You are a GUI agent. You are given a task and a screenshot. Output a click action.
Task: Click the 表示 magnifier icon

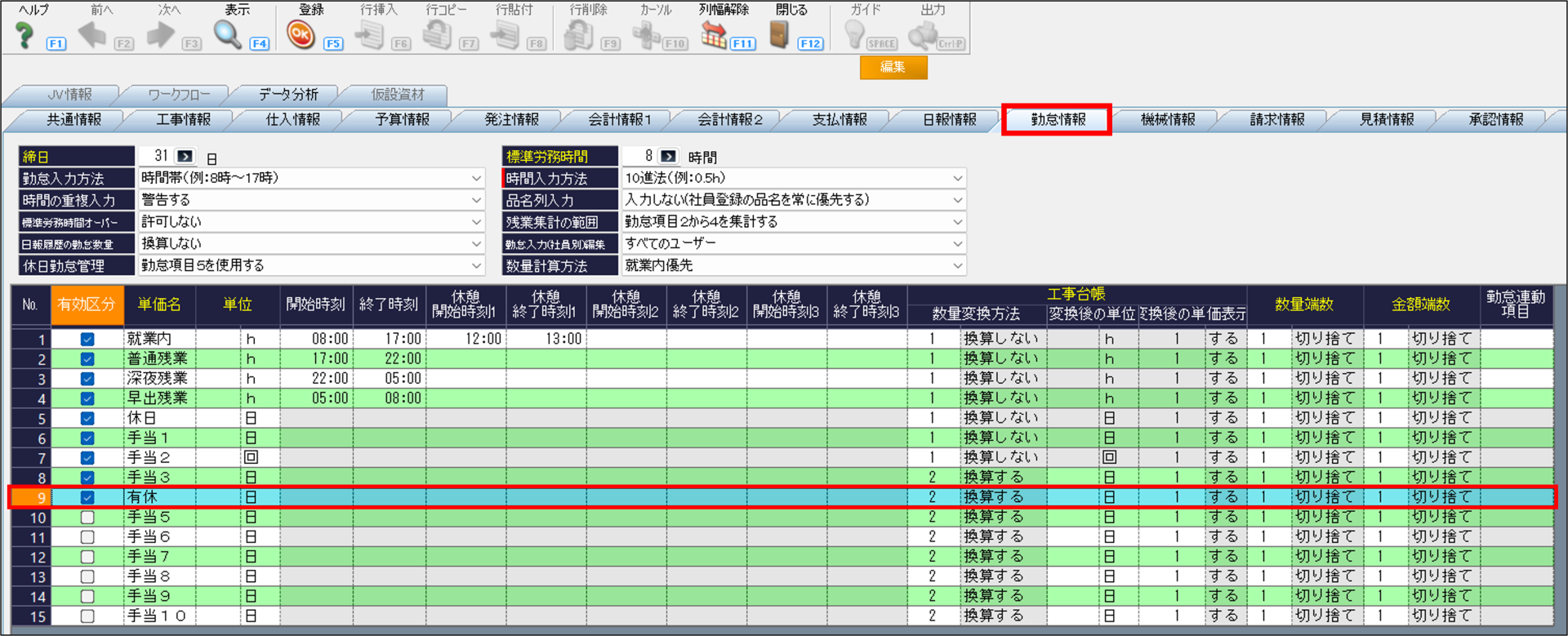coord(227,35)
